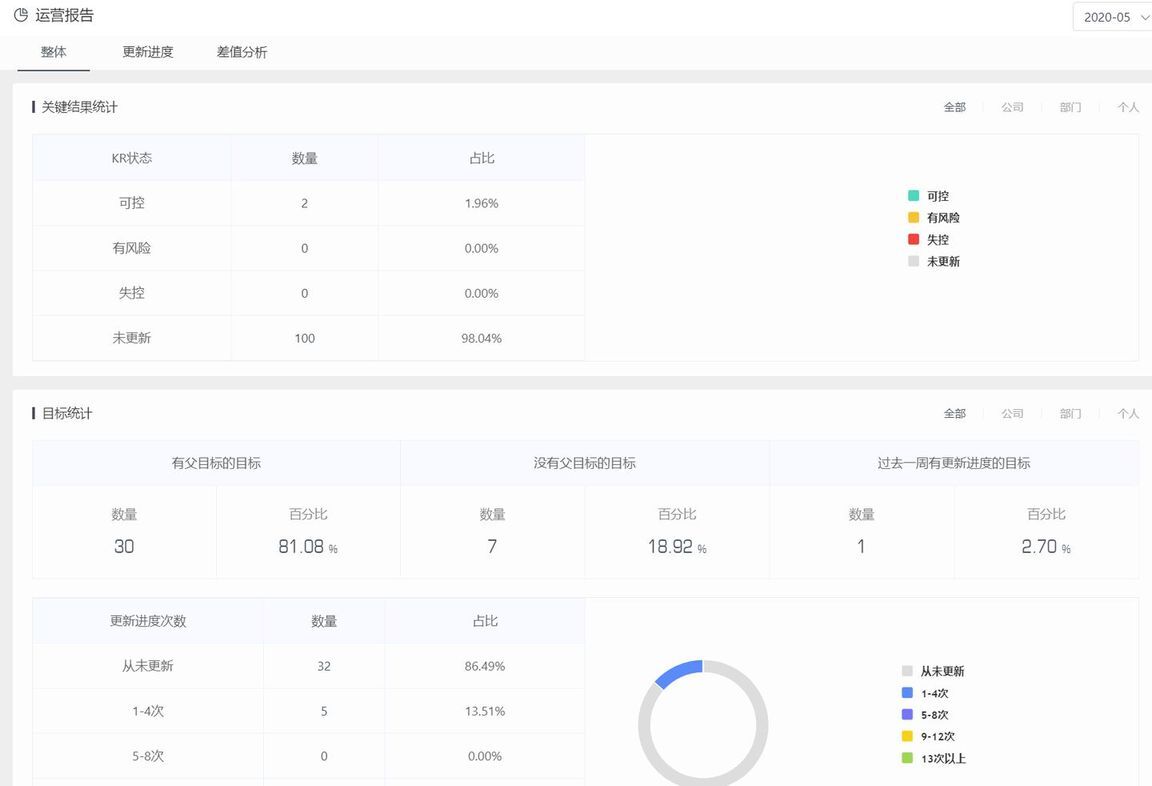This screenshot has width=1152, height=786.
Task: Select 个人 filter in 关键结果统计
Action: coord(1128,107)
